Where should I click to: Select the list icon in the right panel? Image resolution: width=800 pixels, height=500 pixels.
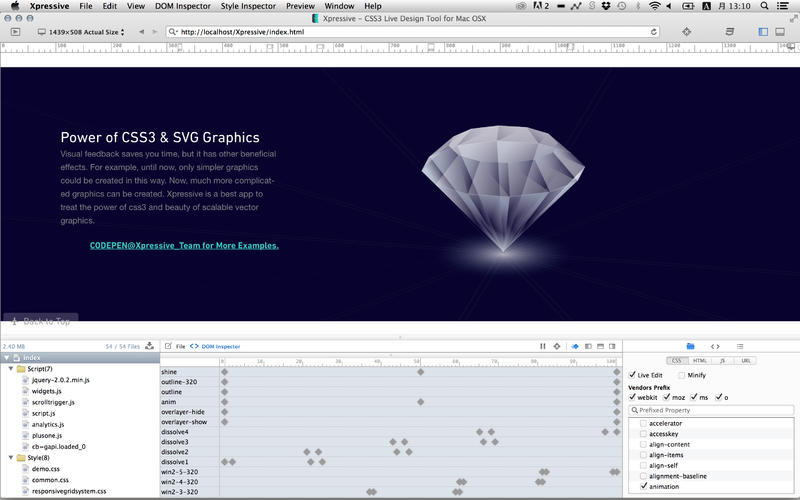pyautogui.click(x=740, y=346)
